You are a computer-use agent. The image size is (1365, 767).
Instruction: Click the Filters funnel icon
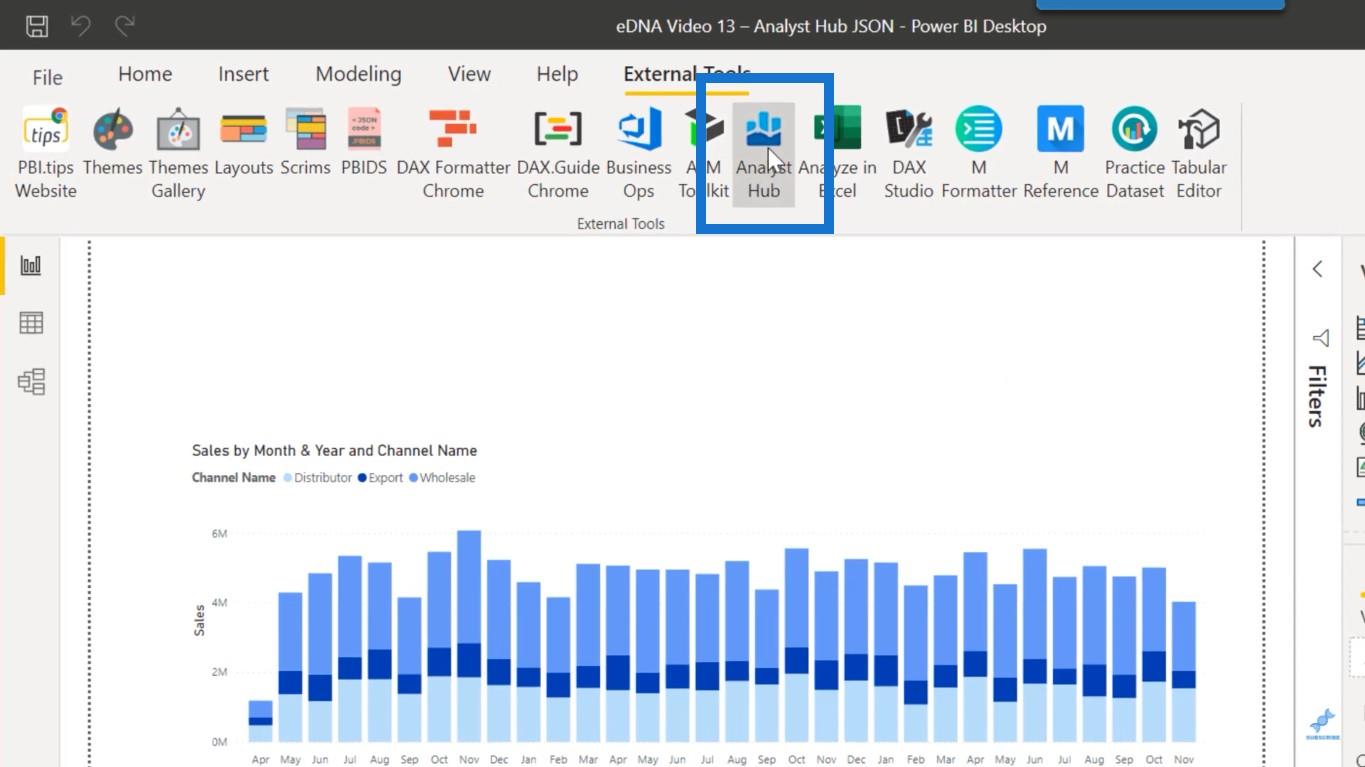1320,338
